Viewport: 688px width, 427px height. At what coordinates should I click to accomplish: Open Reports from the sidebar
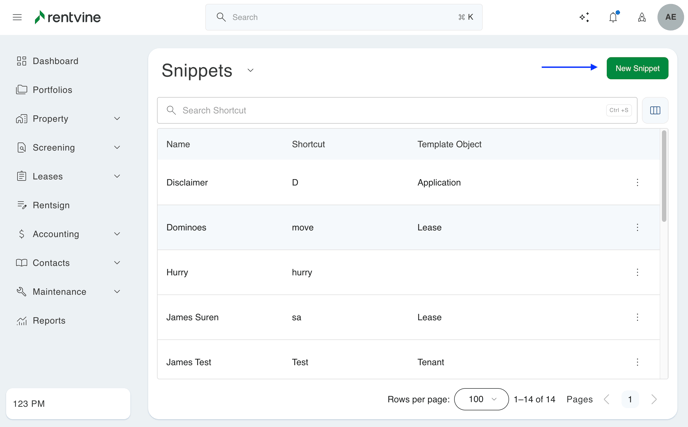(49, 321)
